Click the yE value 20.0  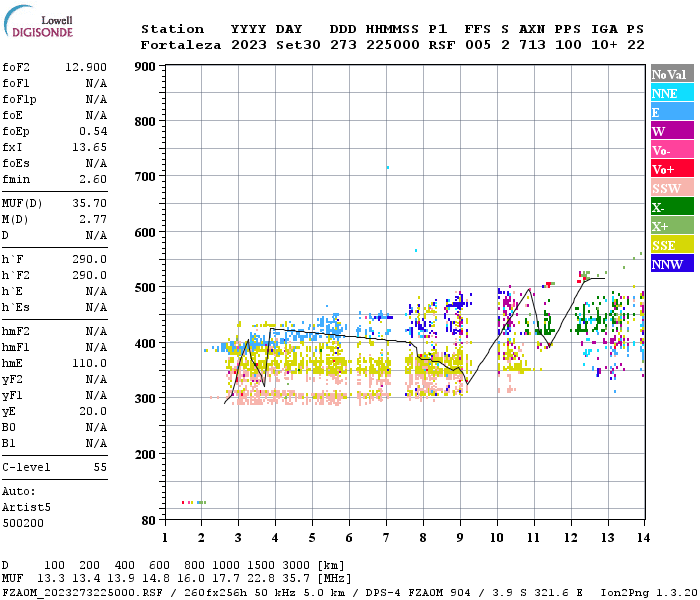point(93,412)
